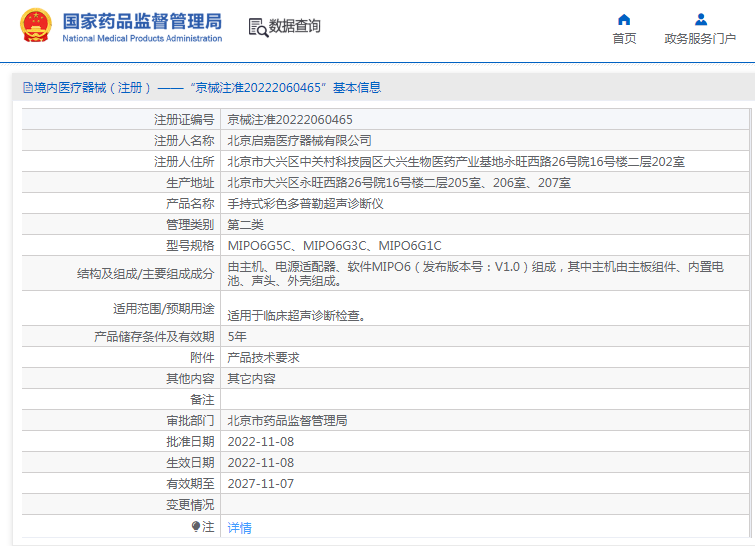Click the 生产地址 address value
This screenshot has height=546, width=755.
(x=399, y=182)
